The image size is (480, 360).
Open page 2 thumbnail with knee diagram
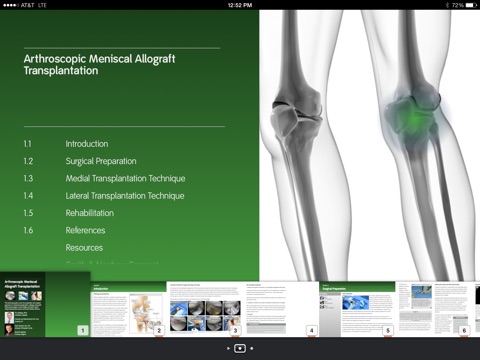[x=128, y=309]
